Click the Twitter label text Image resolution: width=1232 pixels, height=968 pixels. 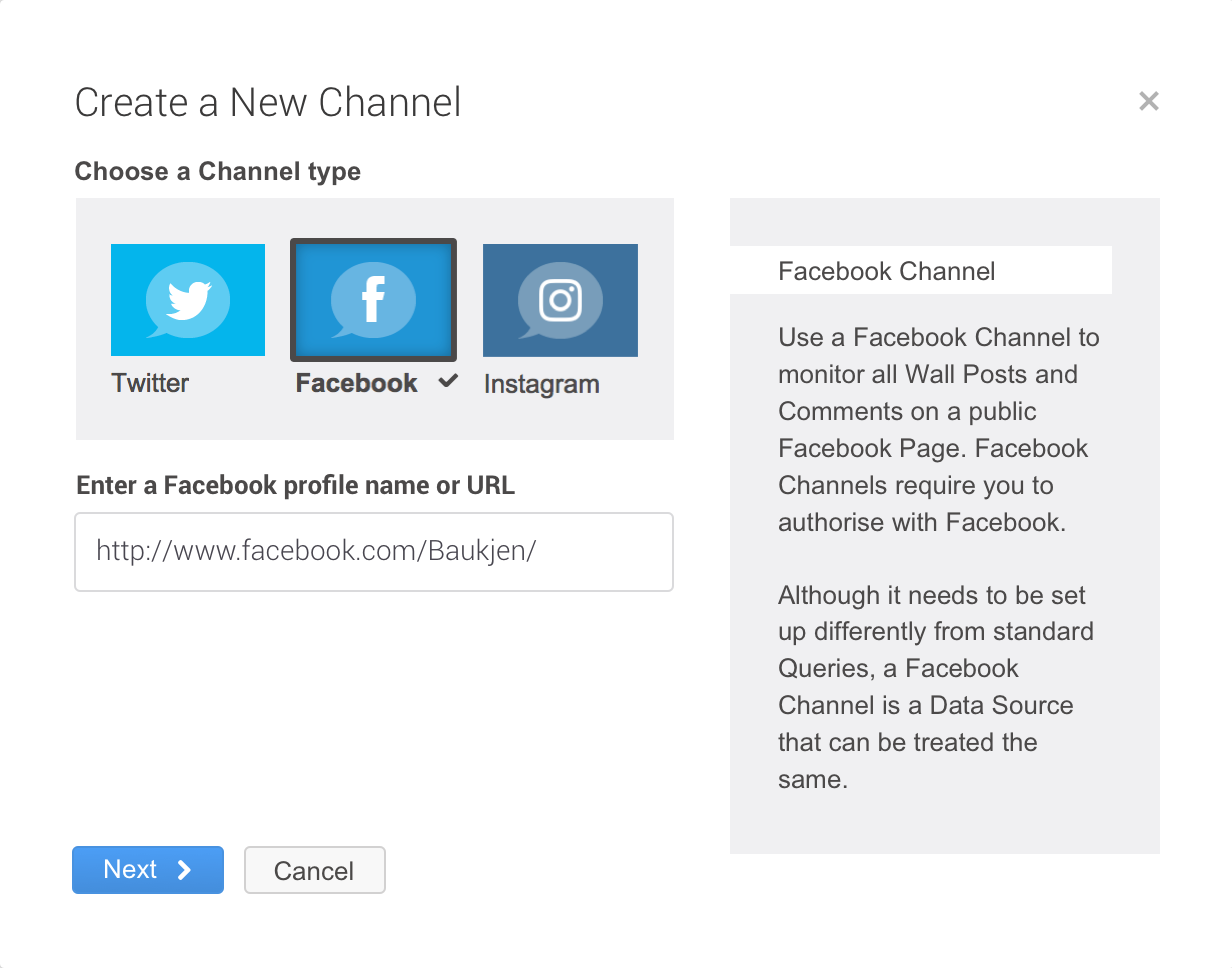[x=150, y=383]
